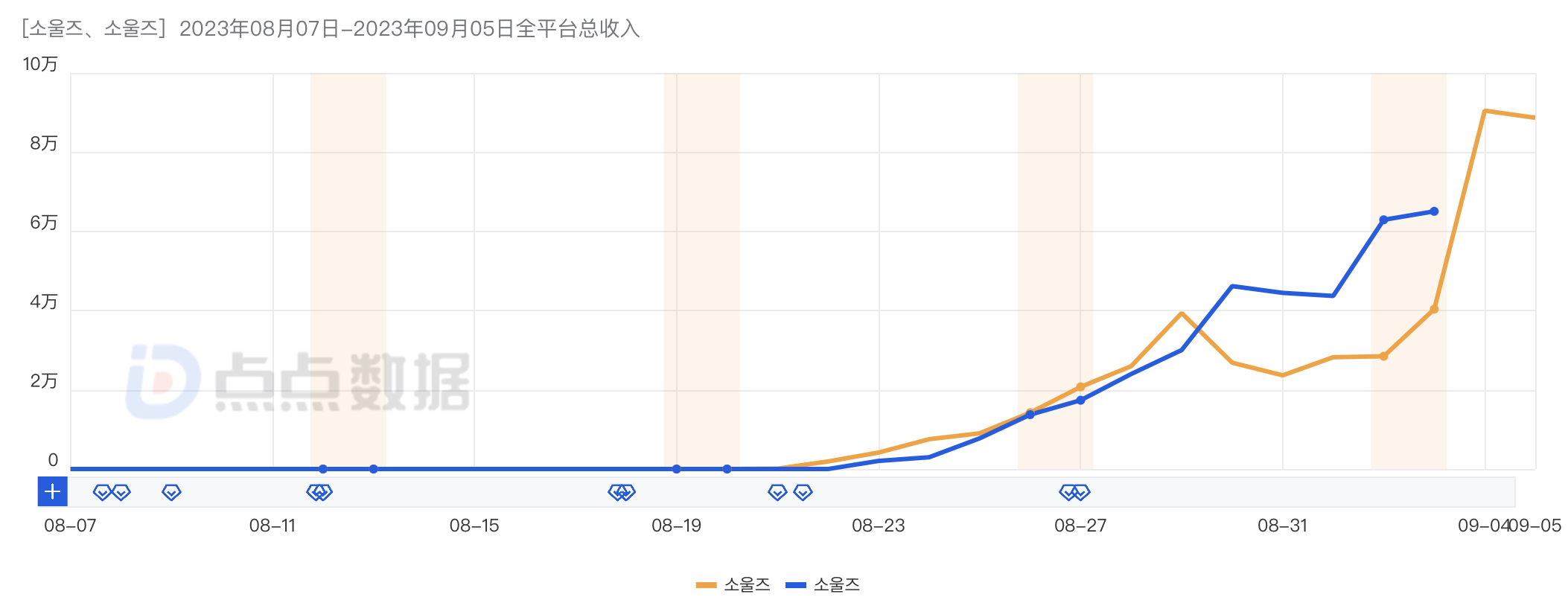1568x606 pixels.
Task: Click the blue legend color swatch
Action: click(x=796, y=585)
